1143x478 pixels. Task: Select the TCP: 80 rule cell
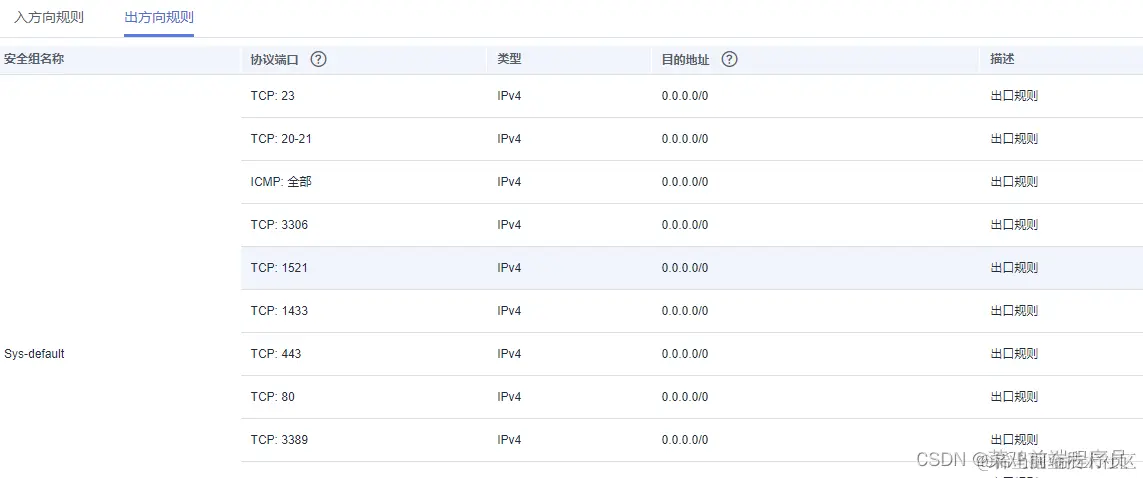[x=273, y=396]
